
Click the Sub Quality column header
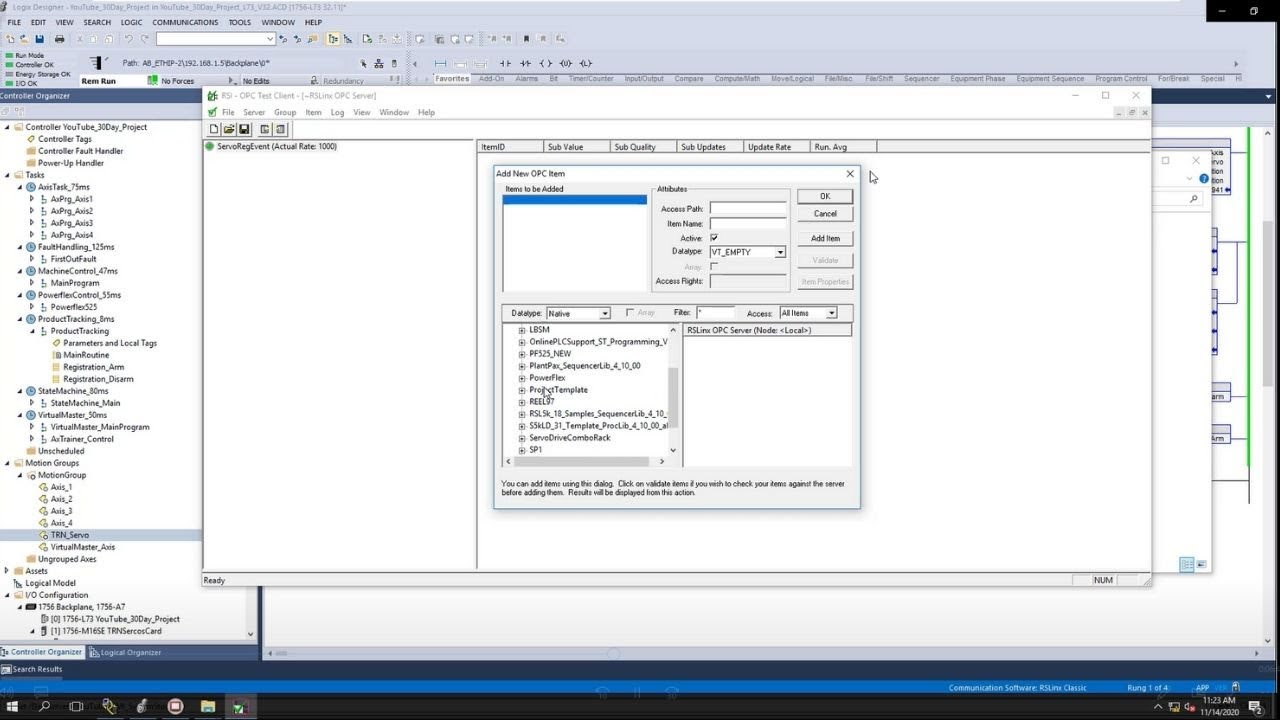coord(643,147)
